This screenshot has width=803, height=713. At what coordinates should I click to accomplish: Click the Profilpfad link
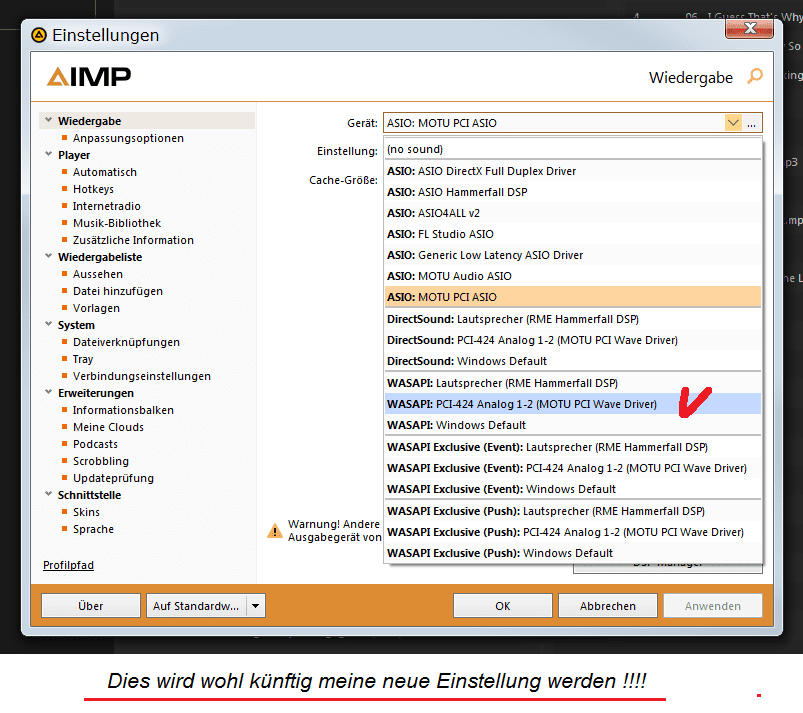point(69,565)
